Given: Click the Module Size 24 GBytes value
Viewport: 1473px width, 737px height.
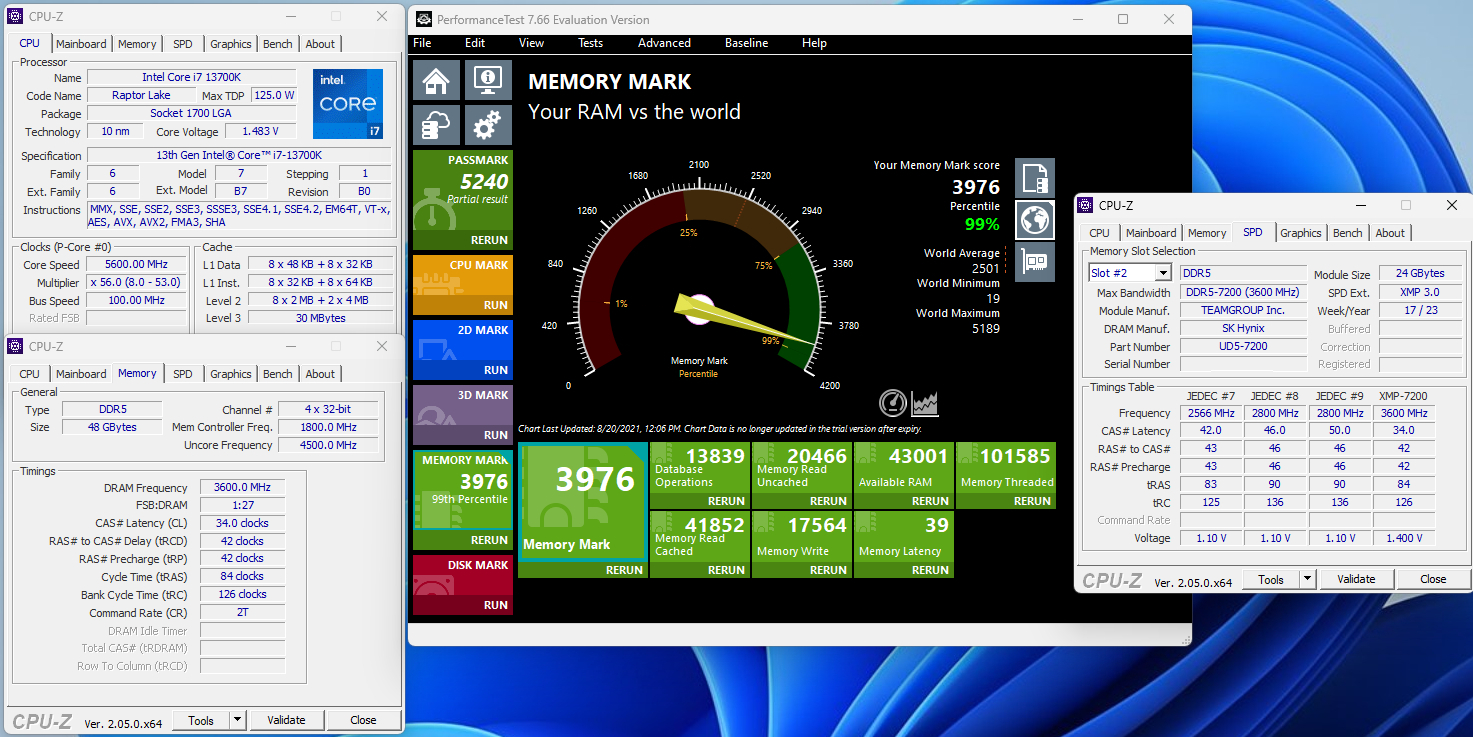Looking at the screenshot, I should (1421, 274).
